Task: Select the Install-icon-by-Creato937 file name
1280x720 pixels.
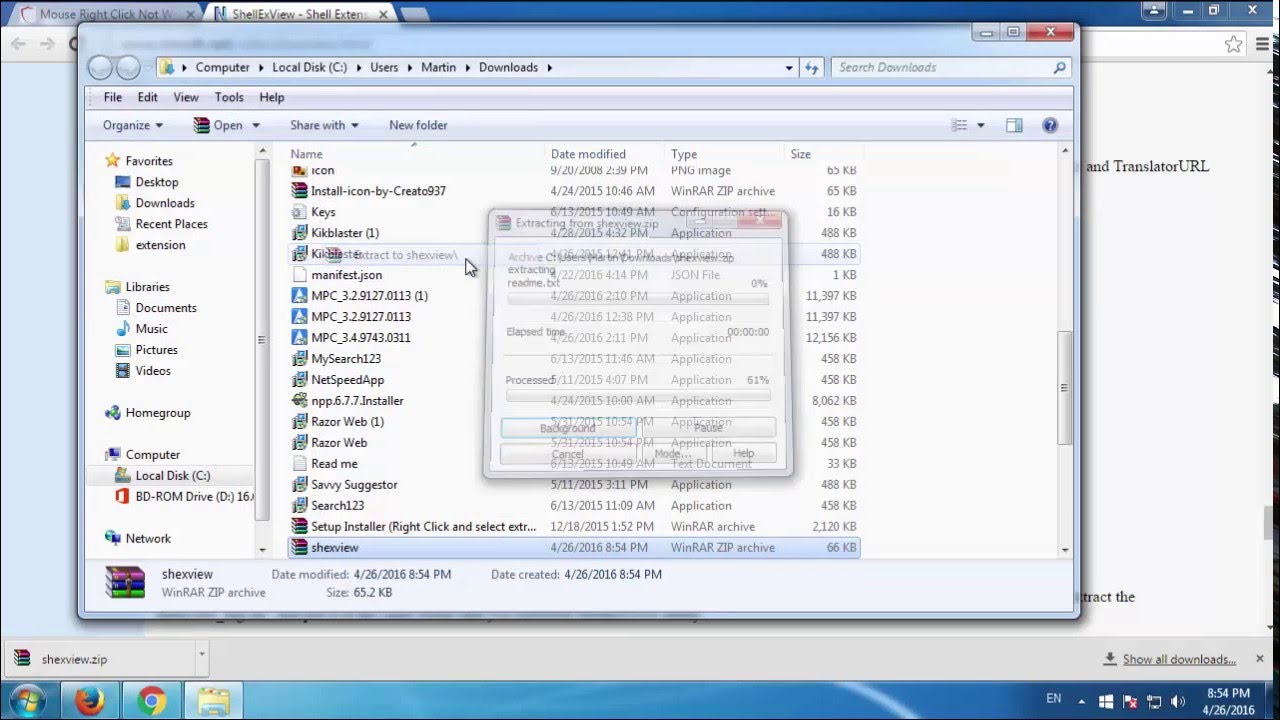Action: click(378, 191)
